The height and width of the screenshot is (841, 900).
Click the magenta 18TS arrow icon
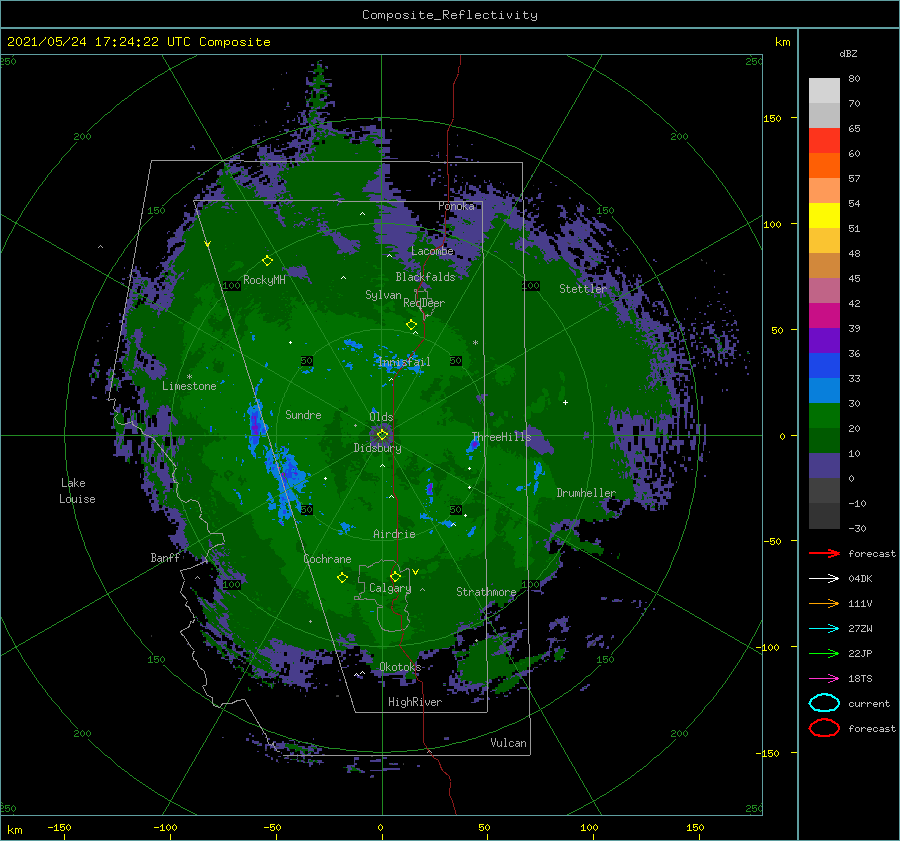824,679
